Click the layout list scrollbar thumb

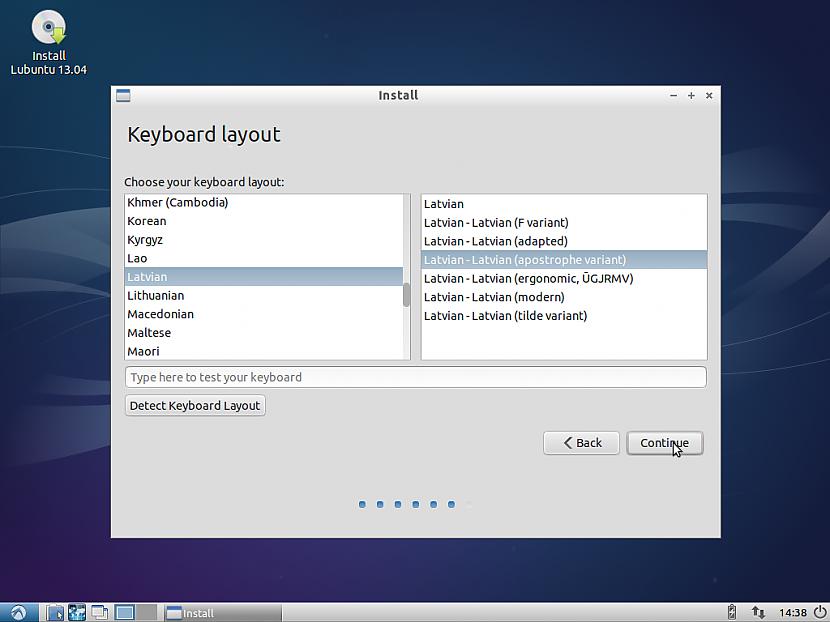click(x=406, y=295)
